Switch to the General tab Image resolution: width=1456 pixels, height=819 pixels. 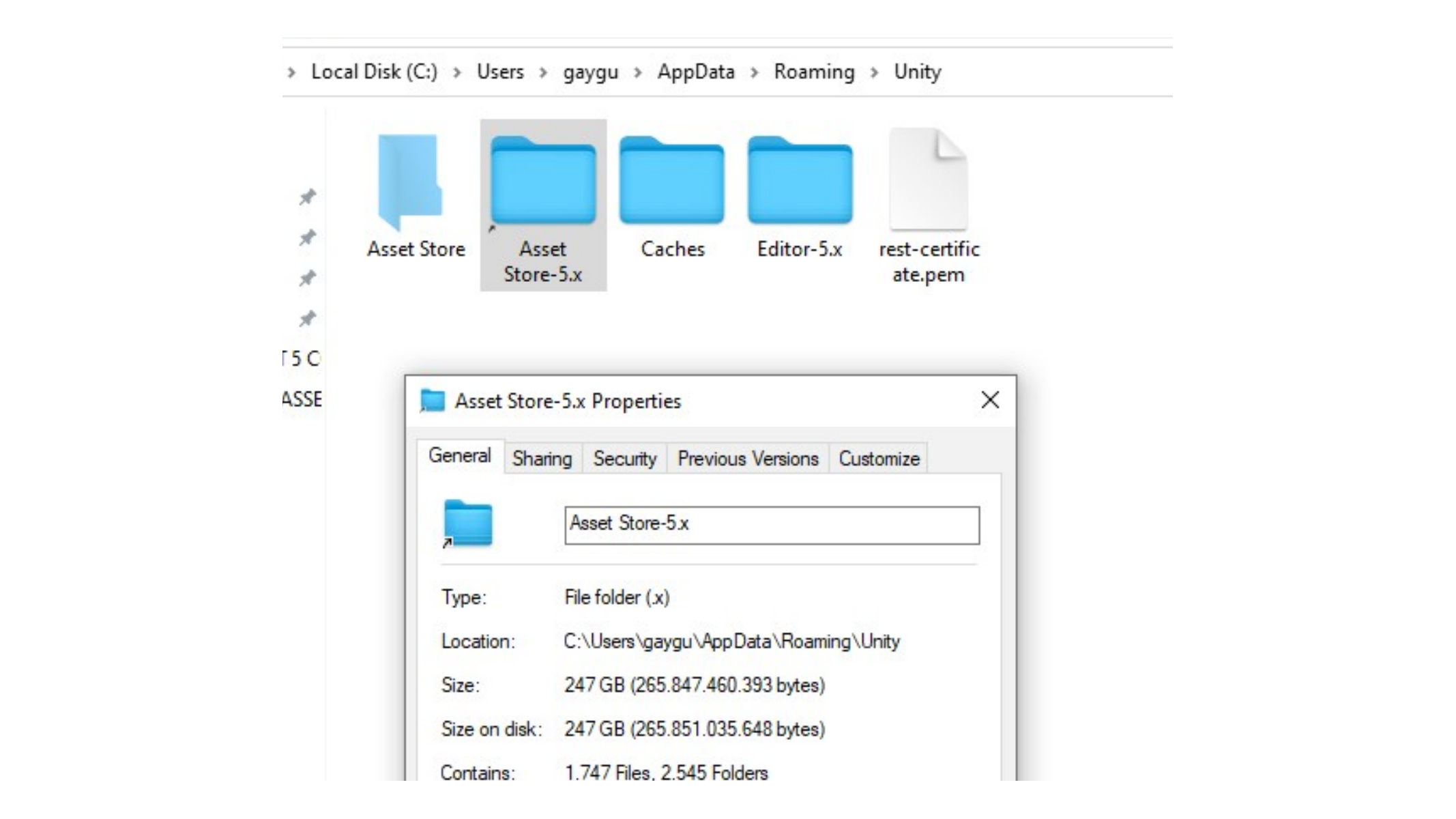pyautogui.click(x=460, y=456)
